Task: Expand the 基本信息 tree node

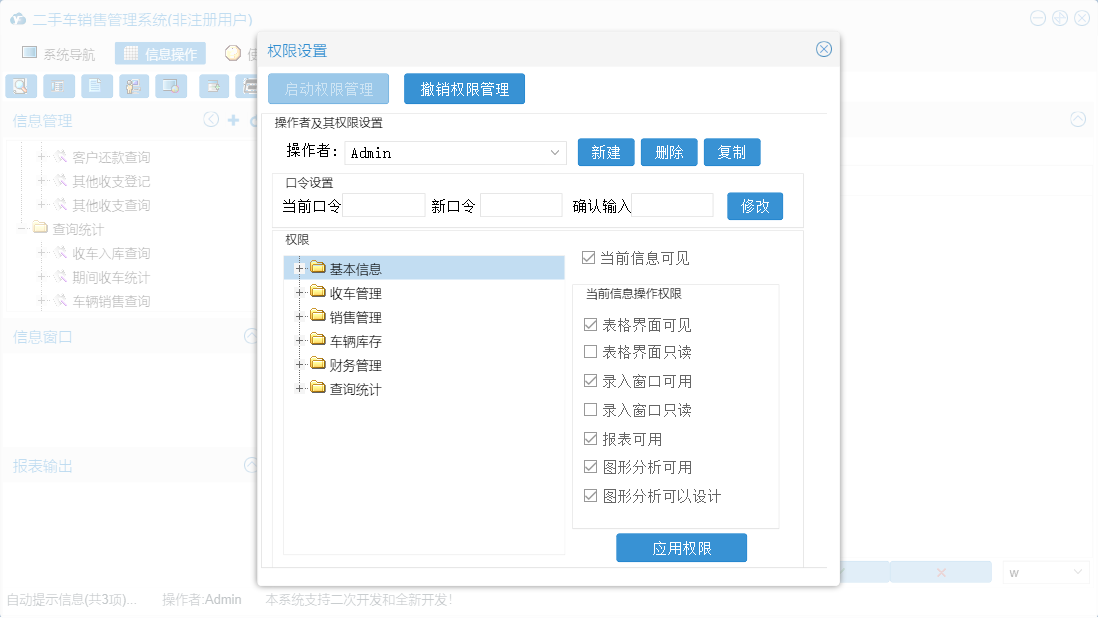Action: point(299,268)
